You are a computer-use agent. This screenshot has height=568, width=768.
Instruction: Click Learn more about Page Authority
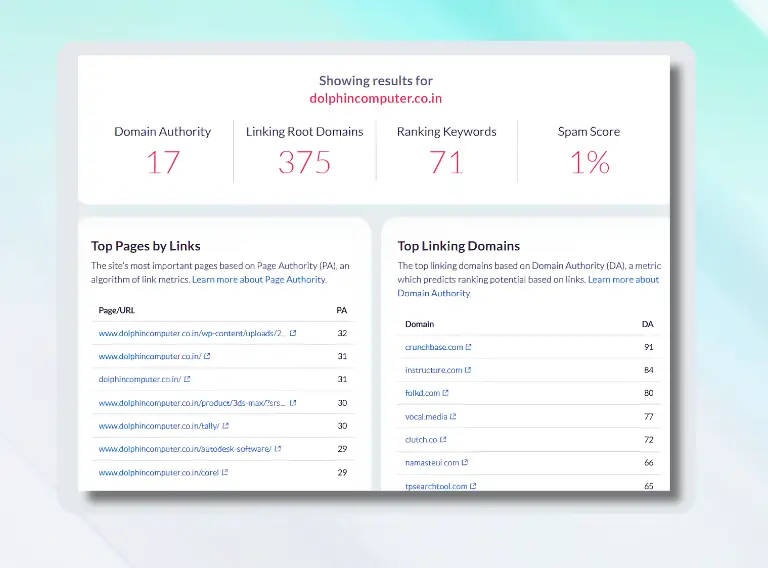259,279
